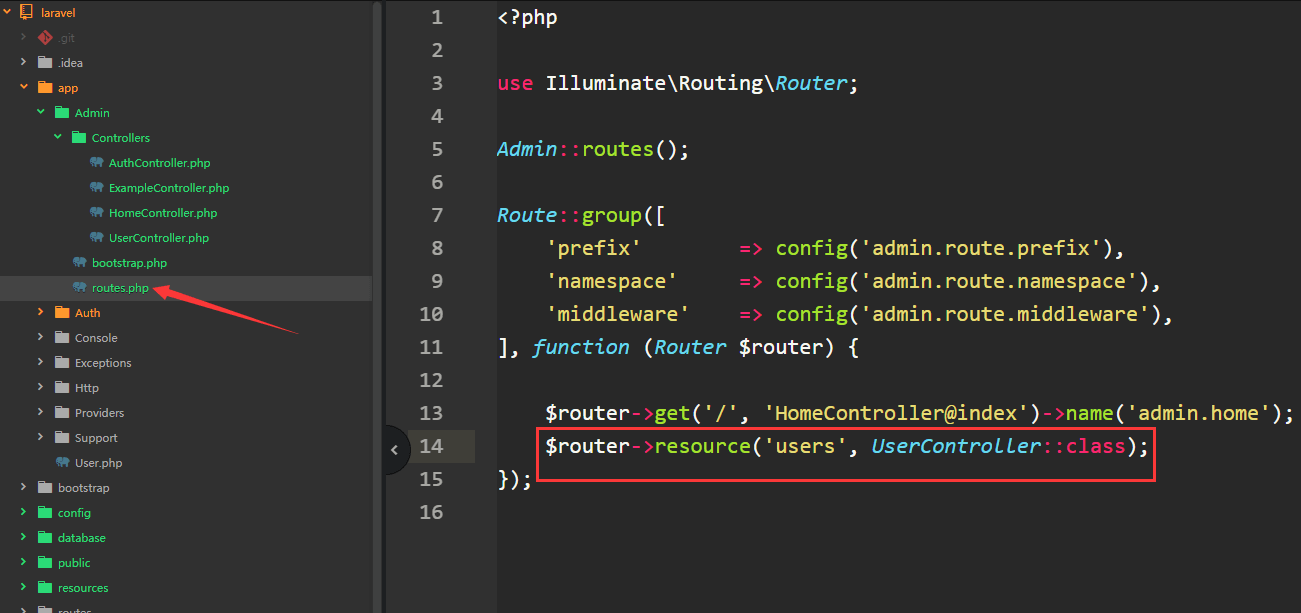This screenshot has width=1301, height=613.
Task: Collapse the Admin folder arrow
Action: (x=41, y=113)
